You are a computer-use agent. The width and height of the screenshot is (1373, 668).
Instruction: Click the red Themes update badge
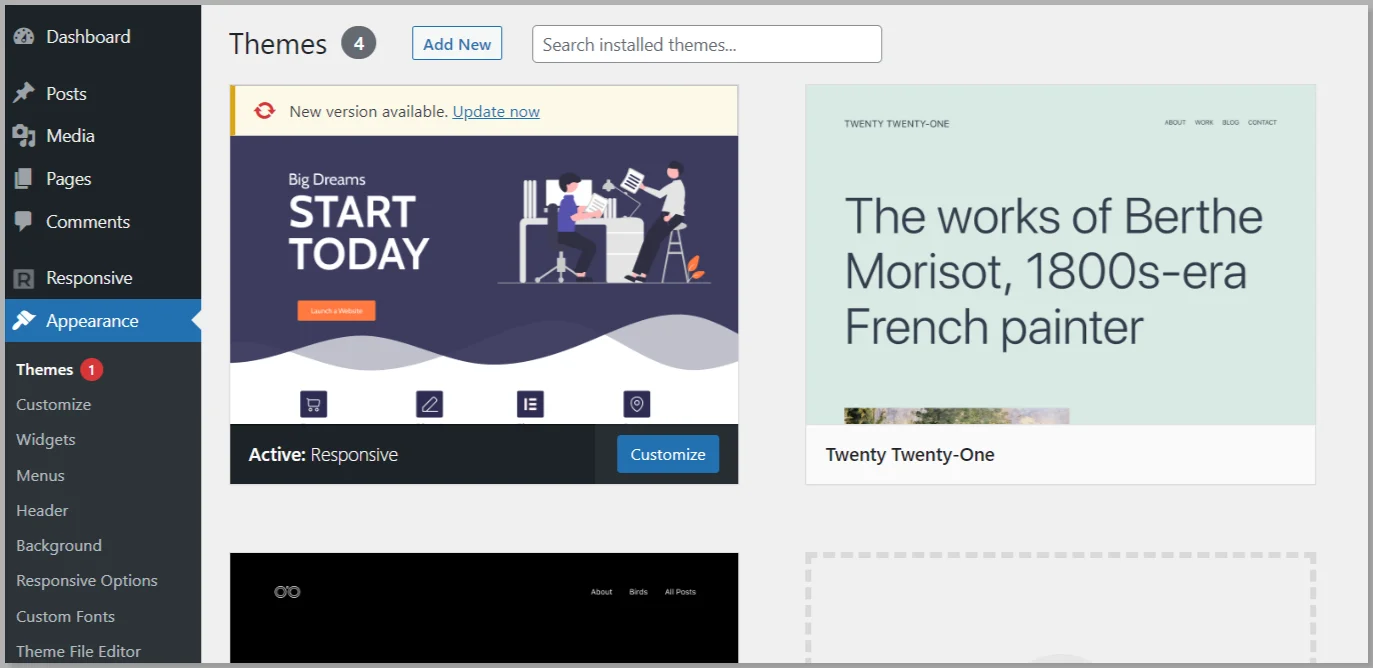(x=91, y=370)
